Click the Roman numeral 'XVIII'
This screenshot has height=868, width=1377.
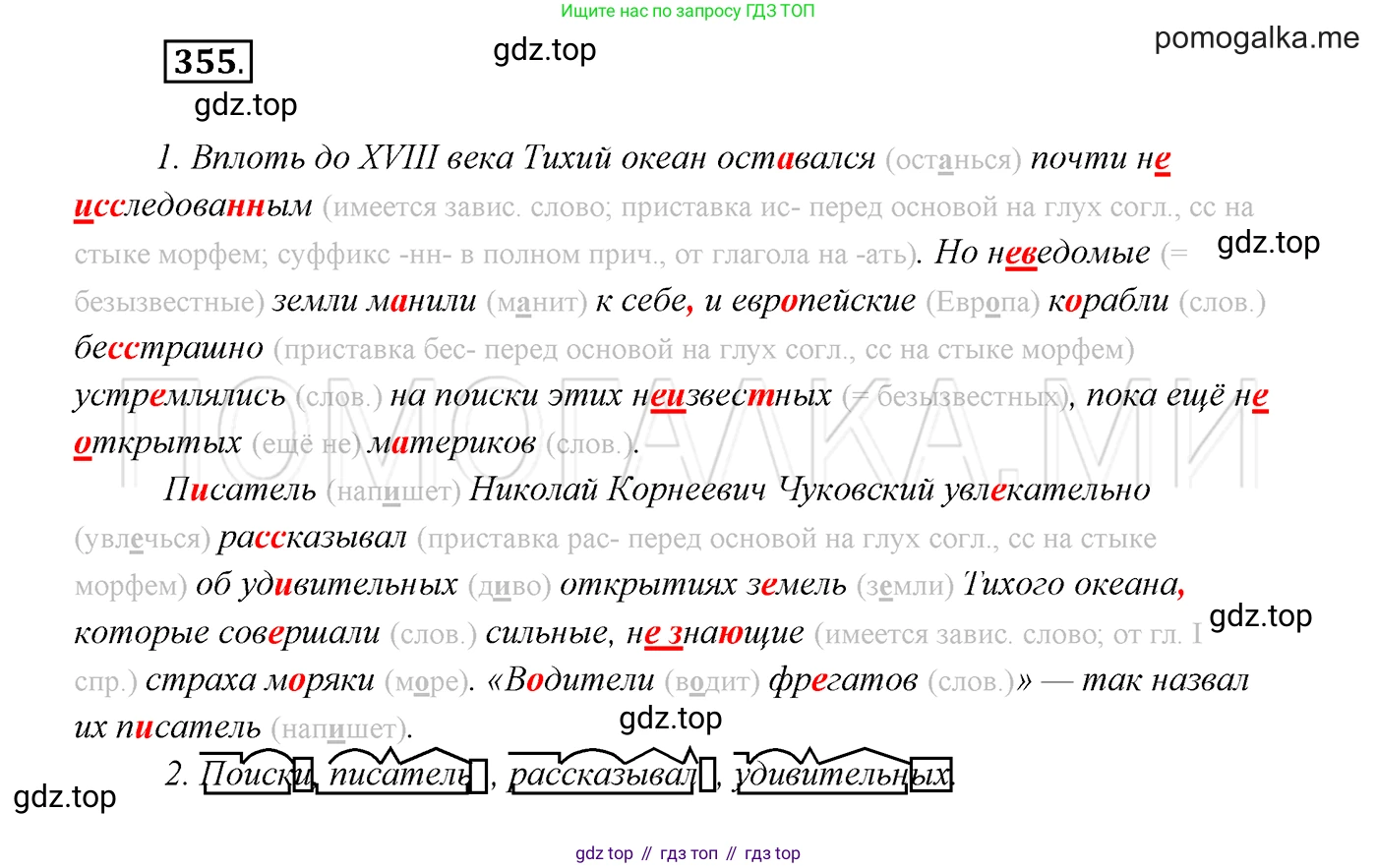pos(397,157)
